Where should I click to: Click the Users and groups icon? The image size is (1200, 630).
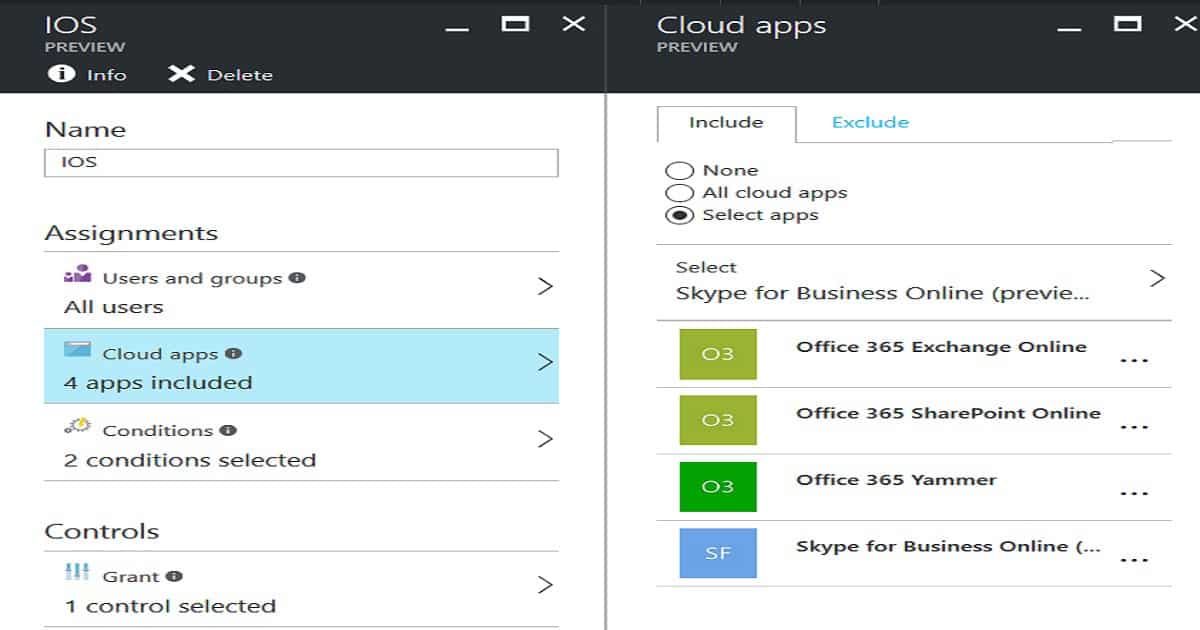click(x=78, y=275)
